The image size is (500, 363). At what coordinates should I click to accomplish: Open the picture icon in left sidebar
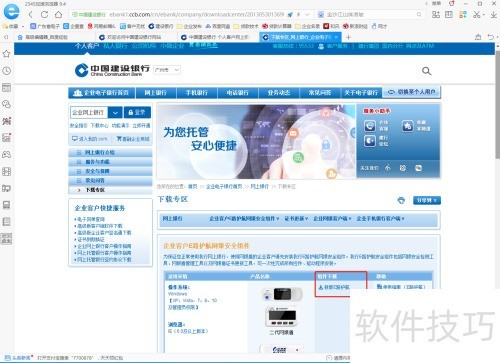[x=6, y=137]
